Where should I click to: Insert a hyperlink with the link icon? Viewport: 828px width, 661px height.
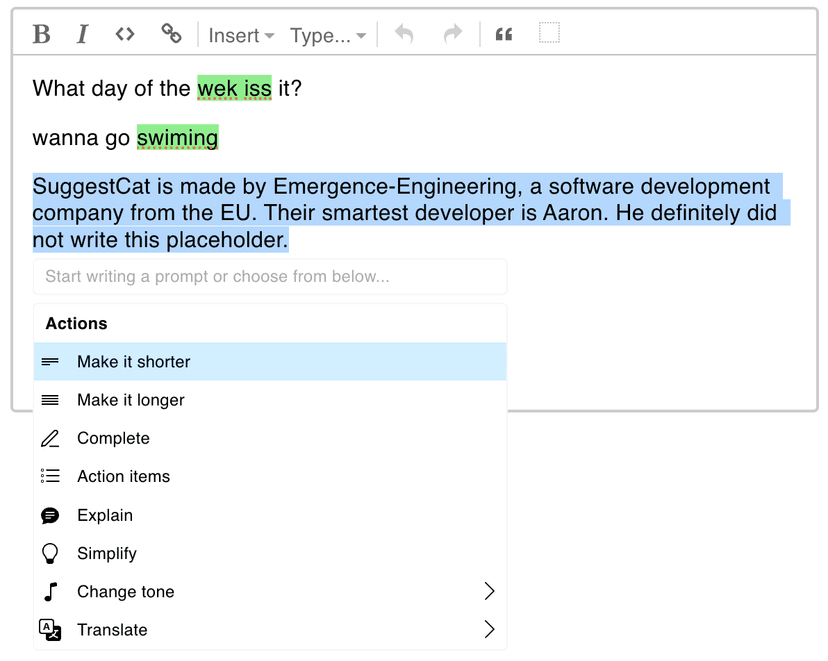tap(171, 34)
